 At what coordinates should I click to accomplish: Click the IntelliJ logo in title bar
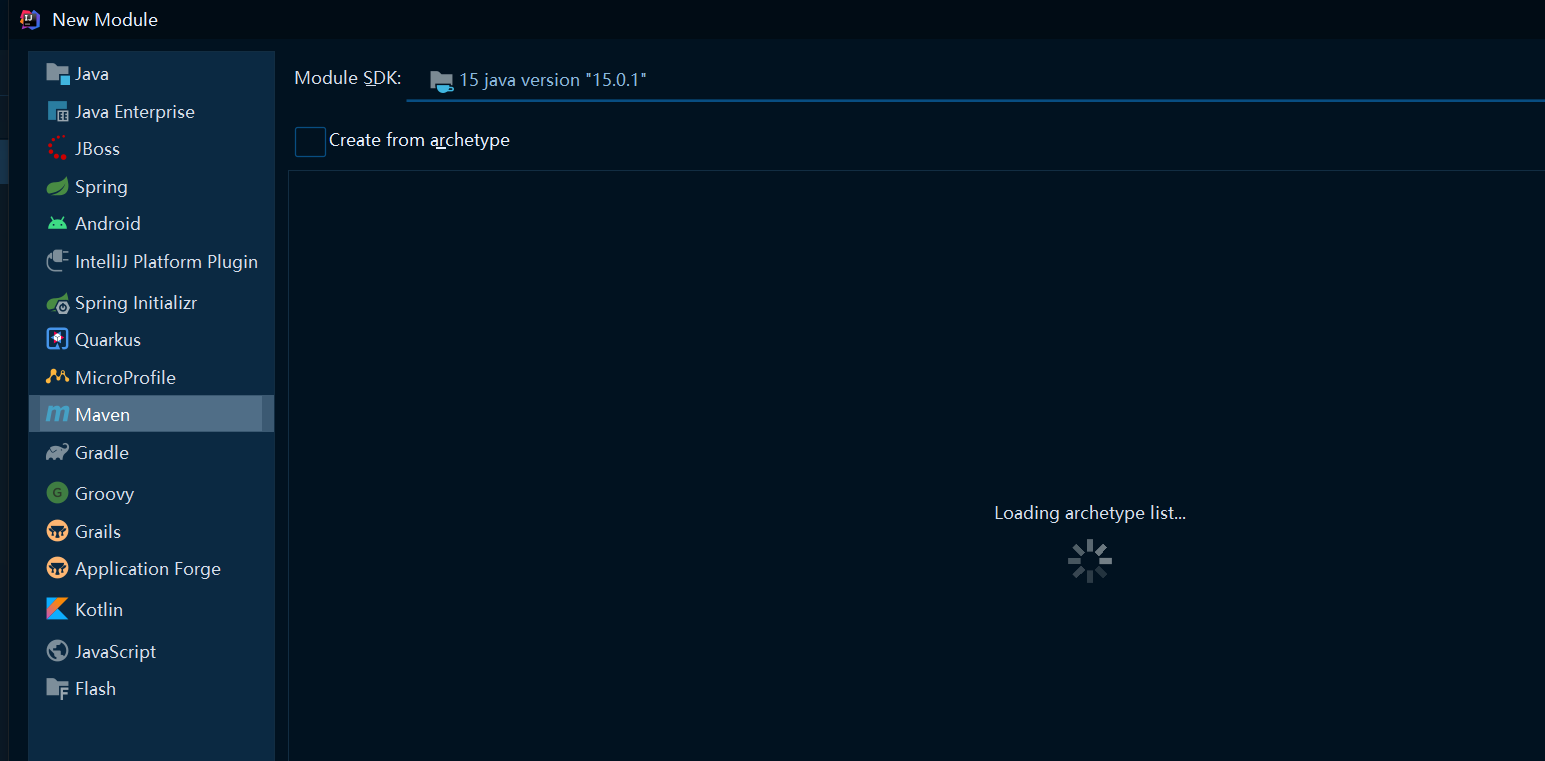(x=30, y=19)
